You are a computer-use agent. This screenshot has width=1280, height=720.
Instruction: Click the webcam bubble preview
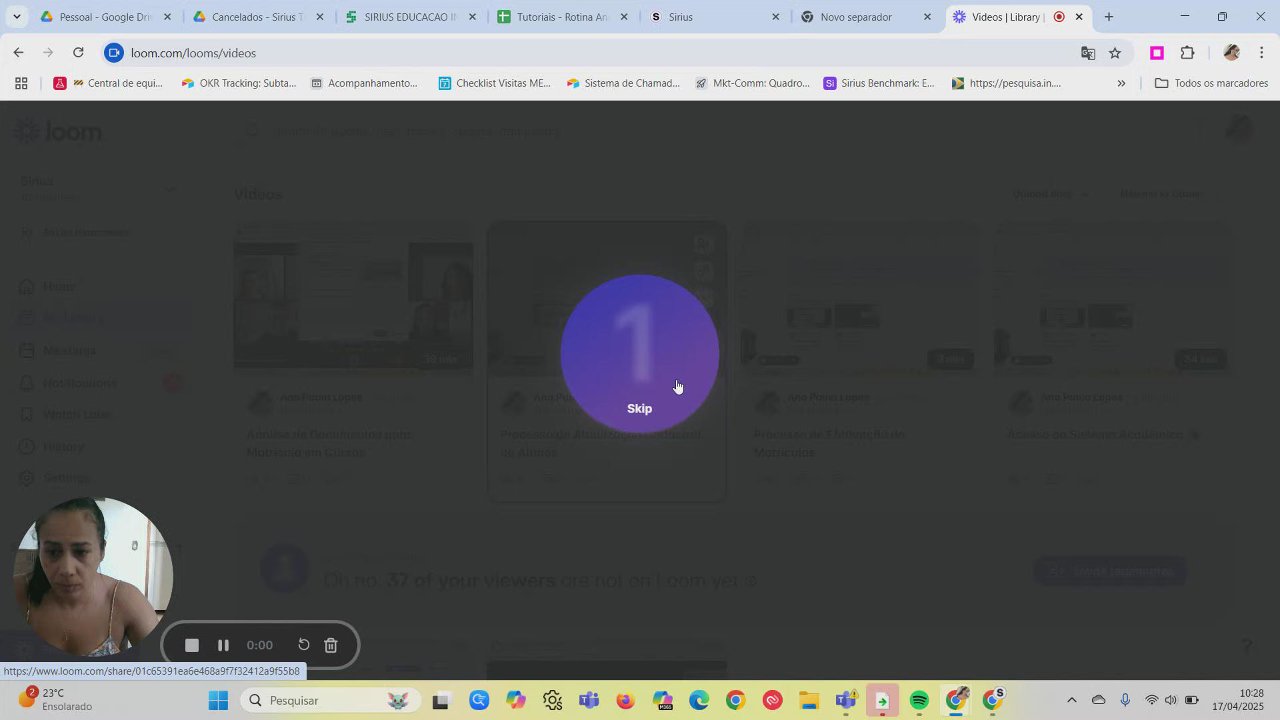tap(93, 576)
